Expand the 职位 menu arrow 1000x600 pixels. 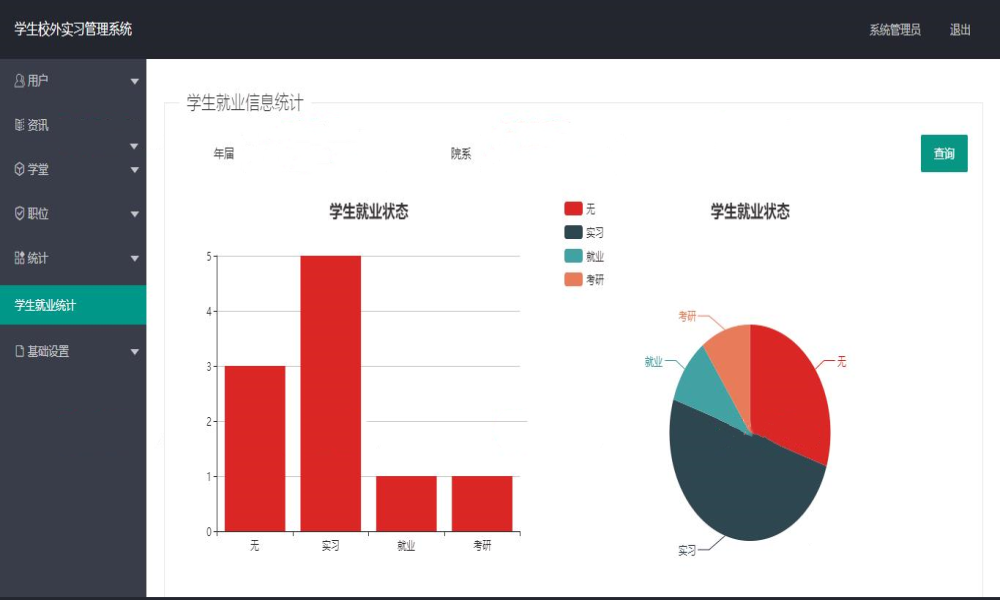(135, 214)
